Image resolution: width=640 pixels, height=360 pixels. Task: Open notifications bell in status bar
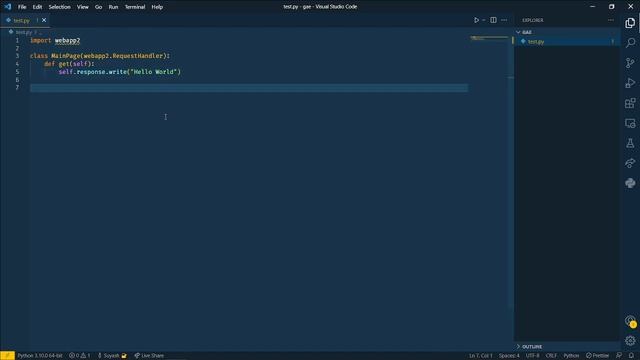[x=631, y=356]
